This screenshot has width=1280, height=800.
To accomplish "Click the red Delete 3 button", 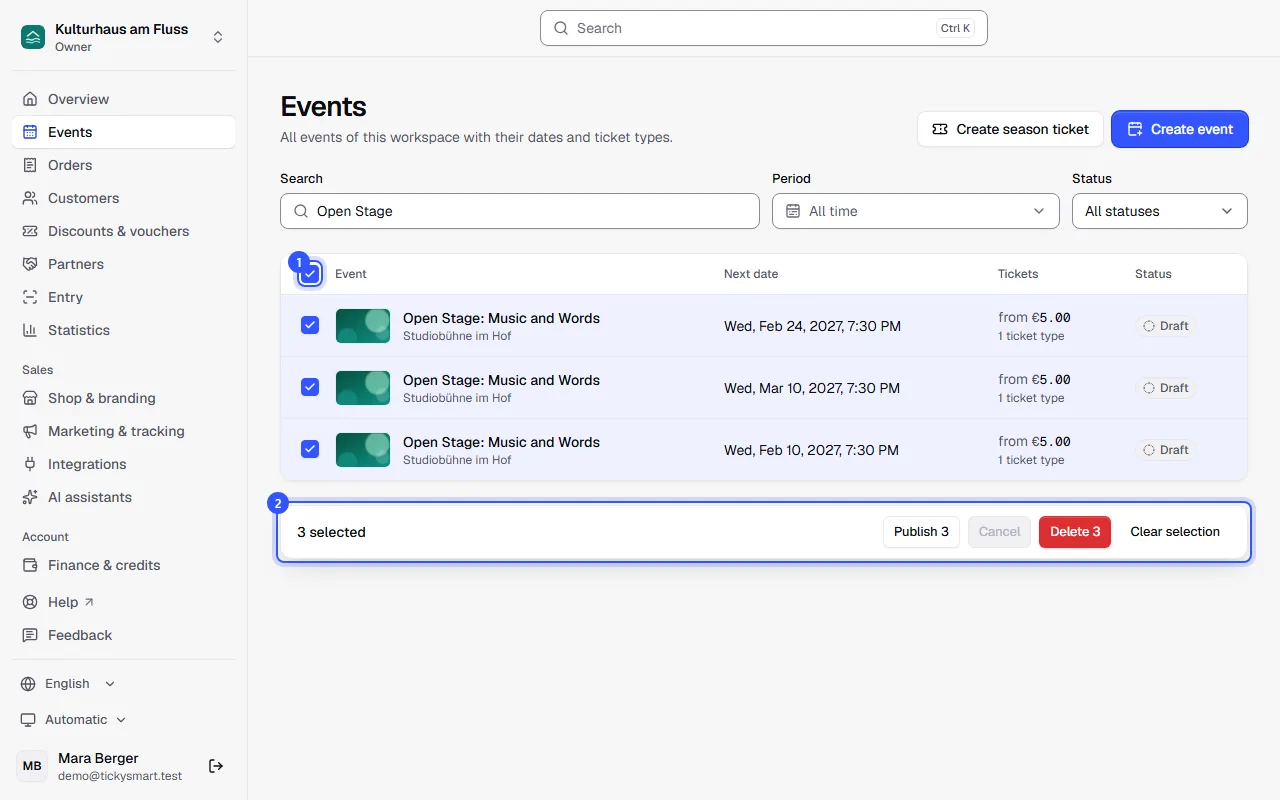I will coord(1075,532).
